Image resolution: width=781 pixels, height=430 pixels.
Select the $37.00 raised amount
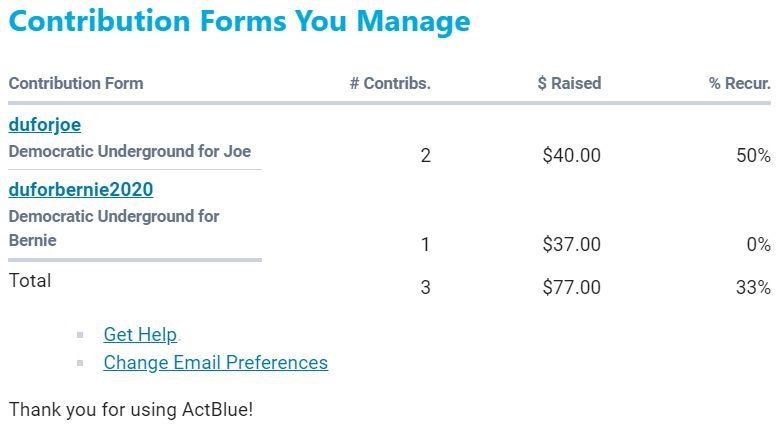click(x=571, y=245)
